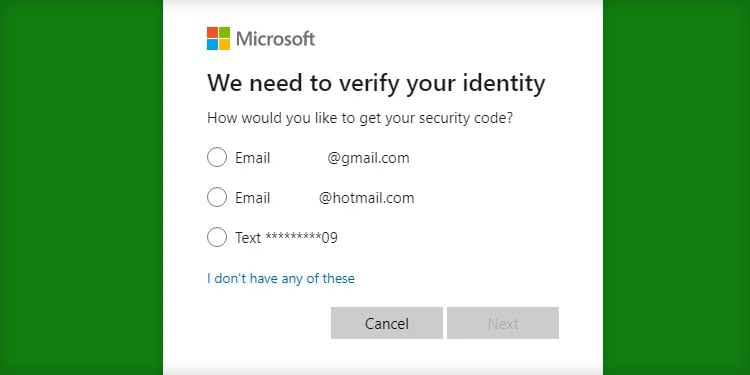Viewport: 750px width, 375px height.
Task: Pick the phone number ending in 09
Action: click(301, 237)
